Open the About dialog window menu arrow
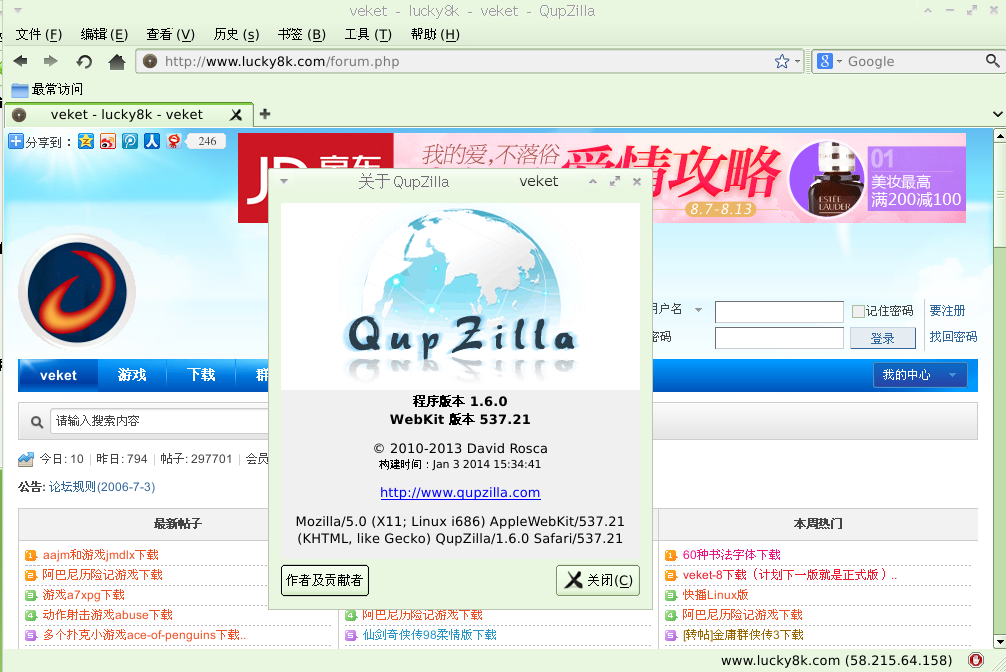 click(284, 182)
